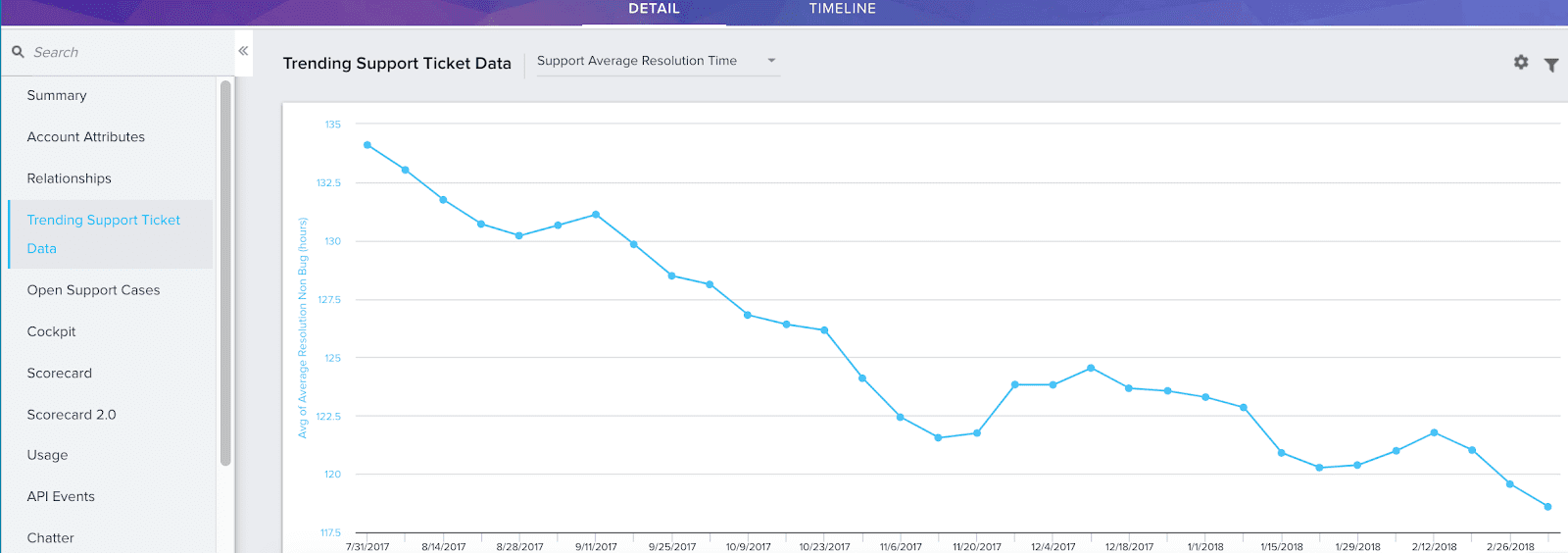Viewport: 1568px width, 553px height.
Task: Click the dropdown arrow beside report name
Action: coord(771,61)
